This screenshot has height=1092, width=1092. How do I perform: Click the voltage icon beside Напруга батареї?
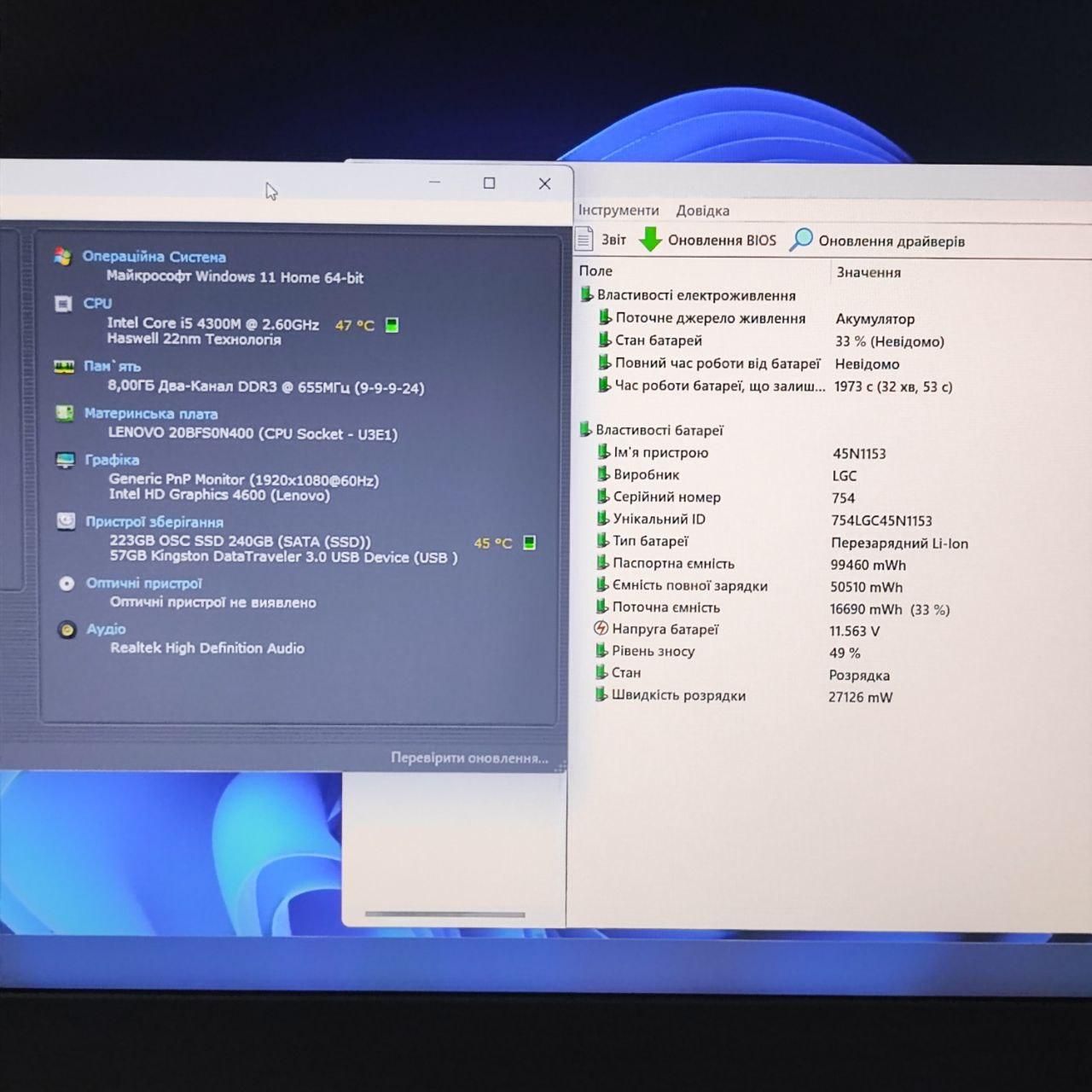pos(601,629)
